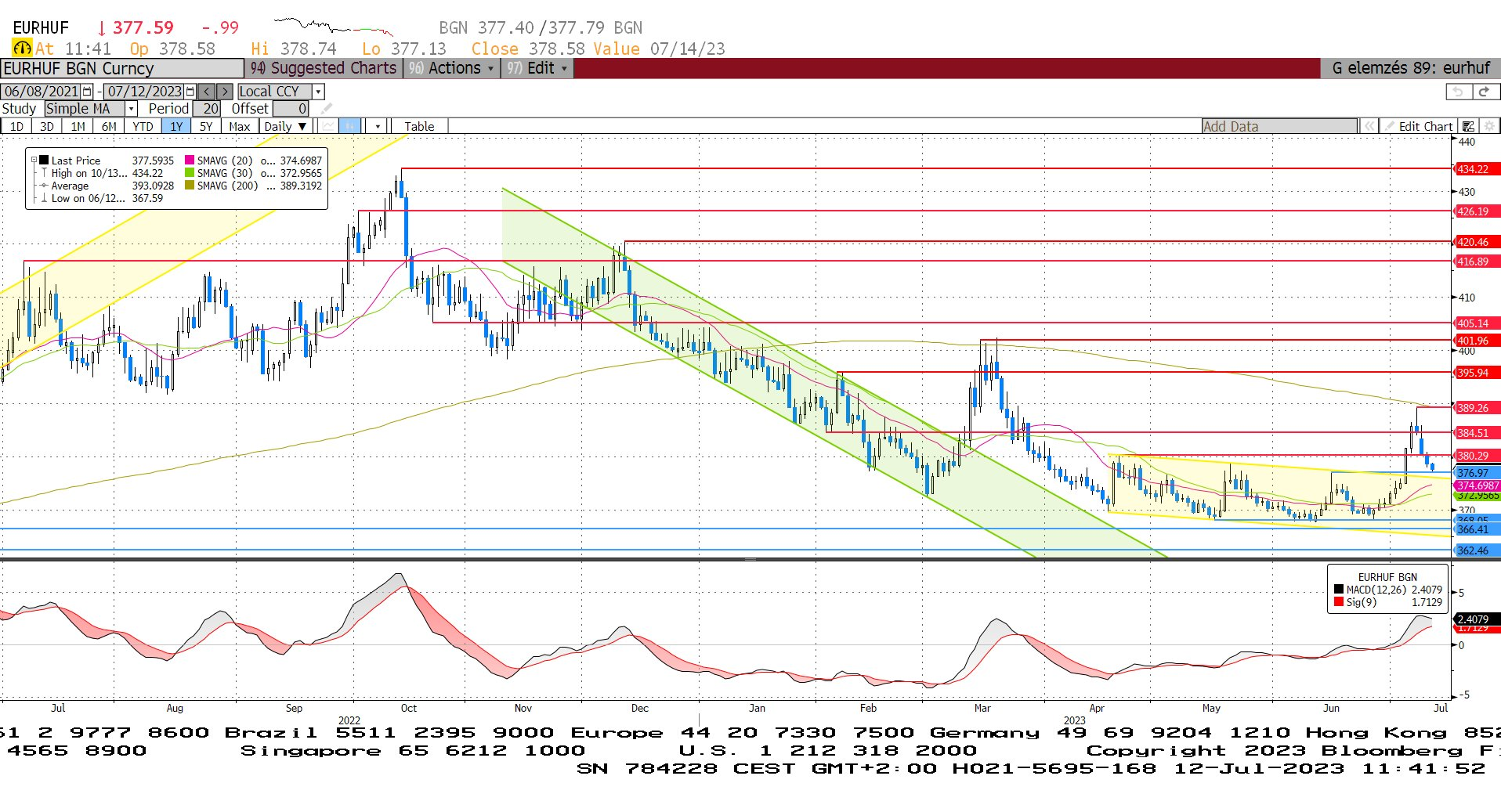Click the G elemzés 89: eurhuf label
Viewport: 1501px width, 812px height.
1410,68
